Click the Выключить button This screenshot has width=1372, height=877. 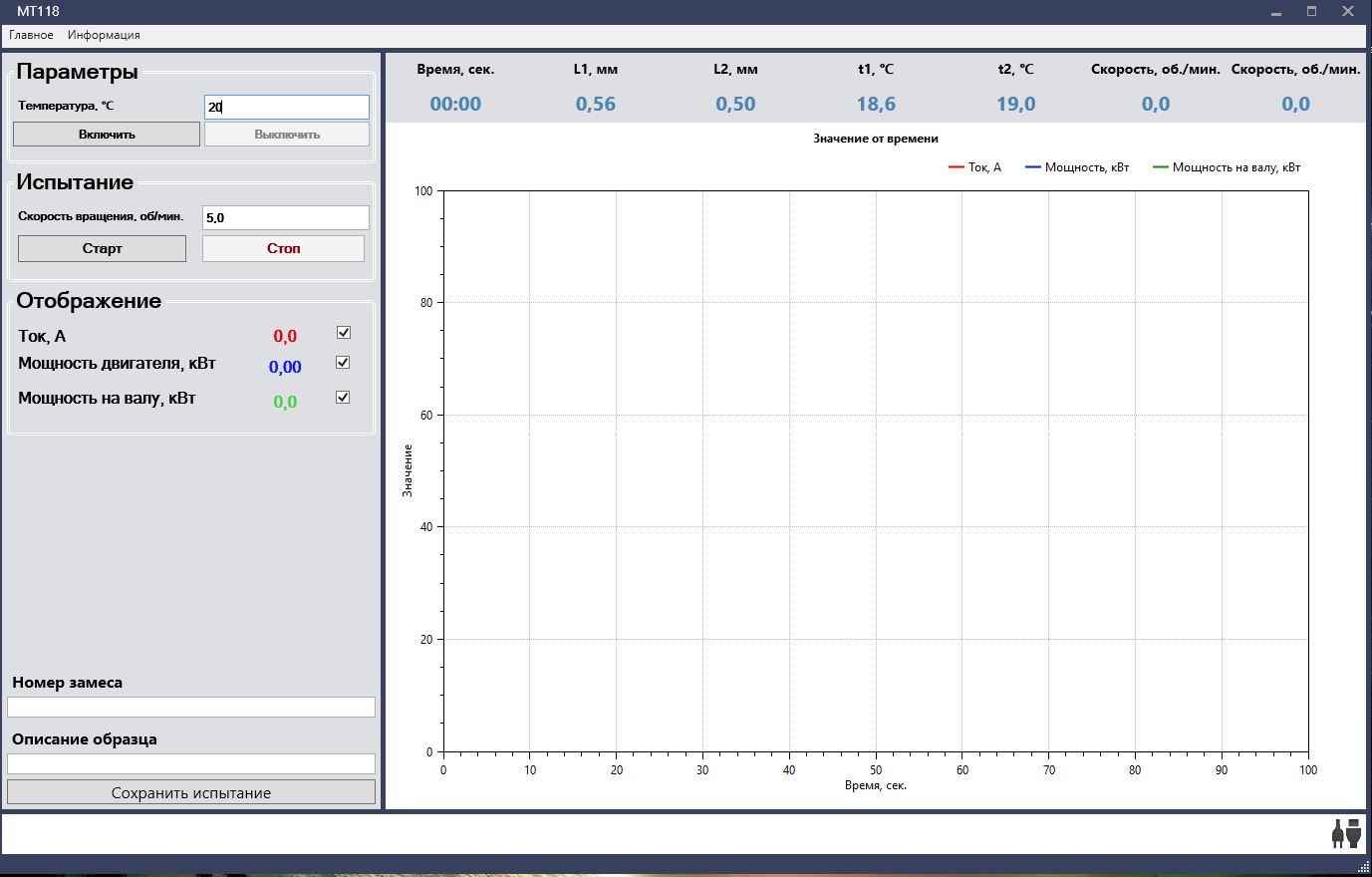click(x=287, y=135)
